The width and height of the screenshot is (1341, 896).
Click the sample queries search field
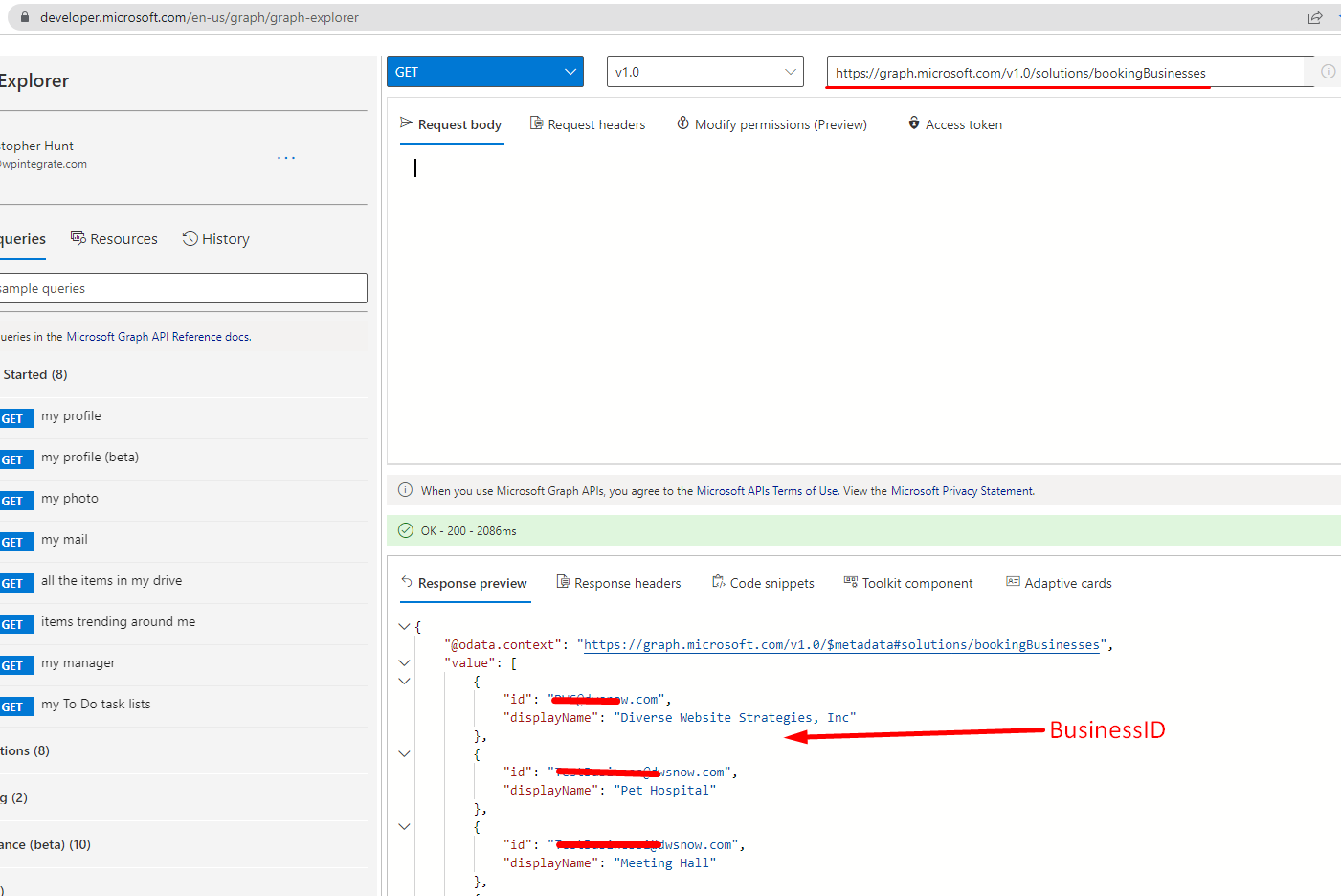182,288
